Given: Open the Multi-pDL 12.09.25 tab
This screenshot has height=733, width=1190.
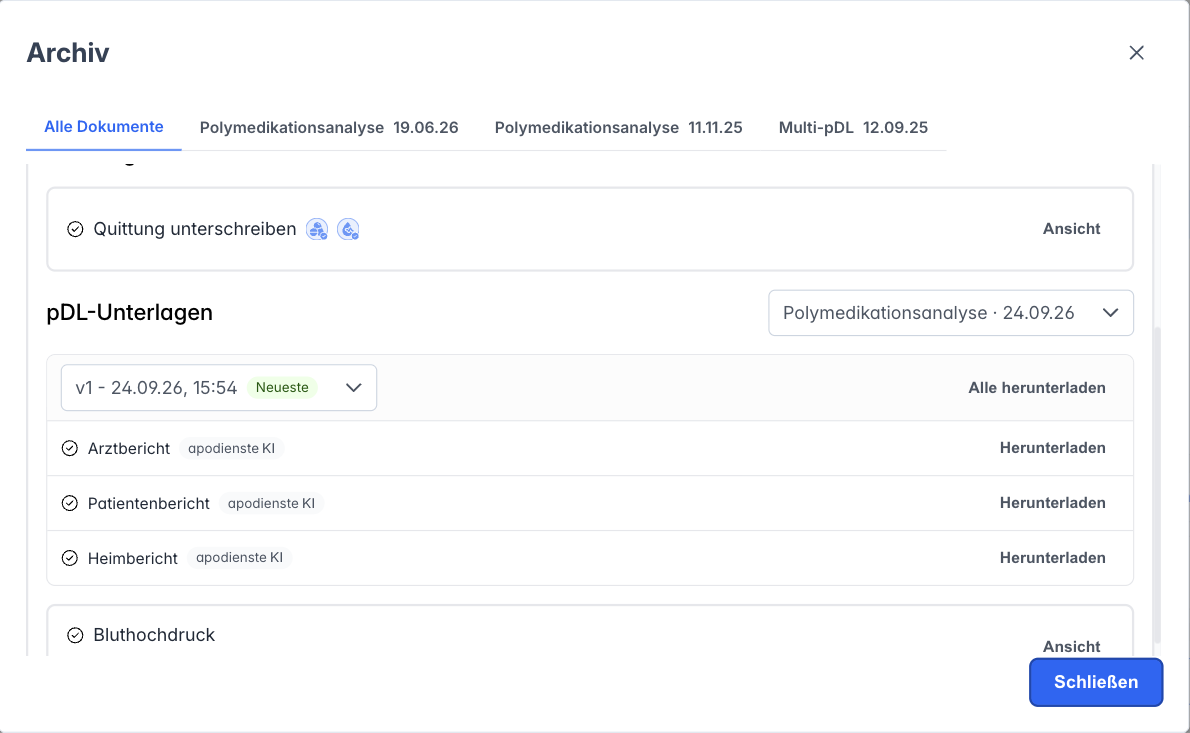Looking at the screenshot, I should 853,127.
